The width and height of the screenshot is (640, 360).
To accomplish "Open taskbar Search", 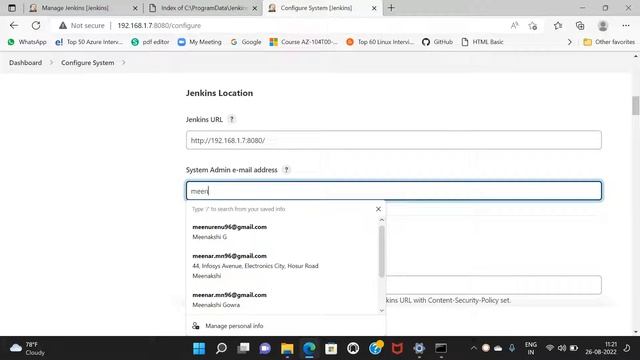I will [x=221, y=348].
